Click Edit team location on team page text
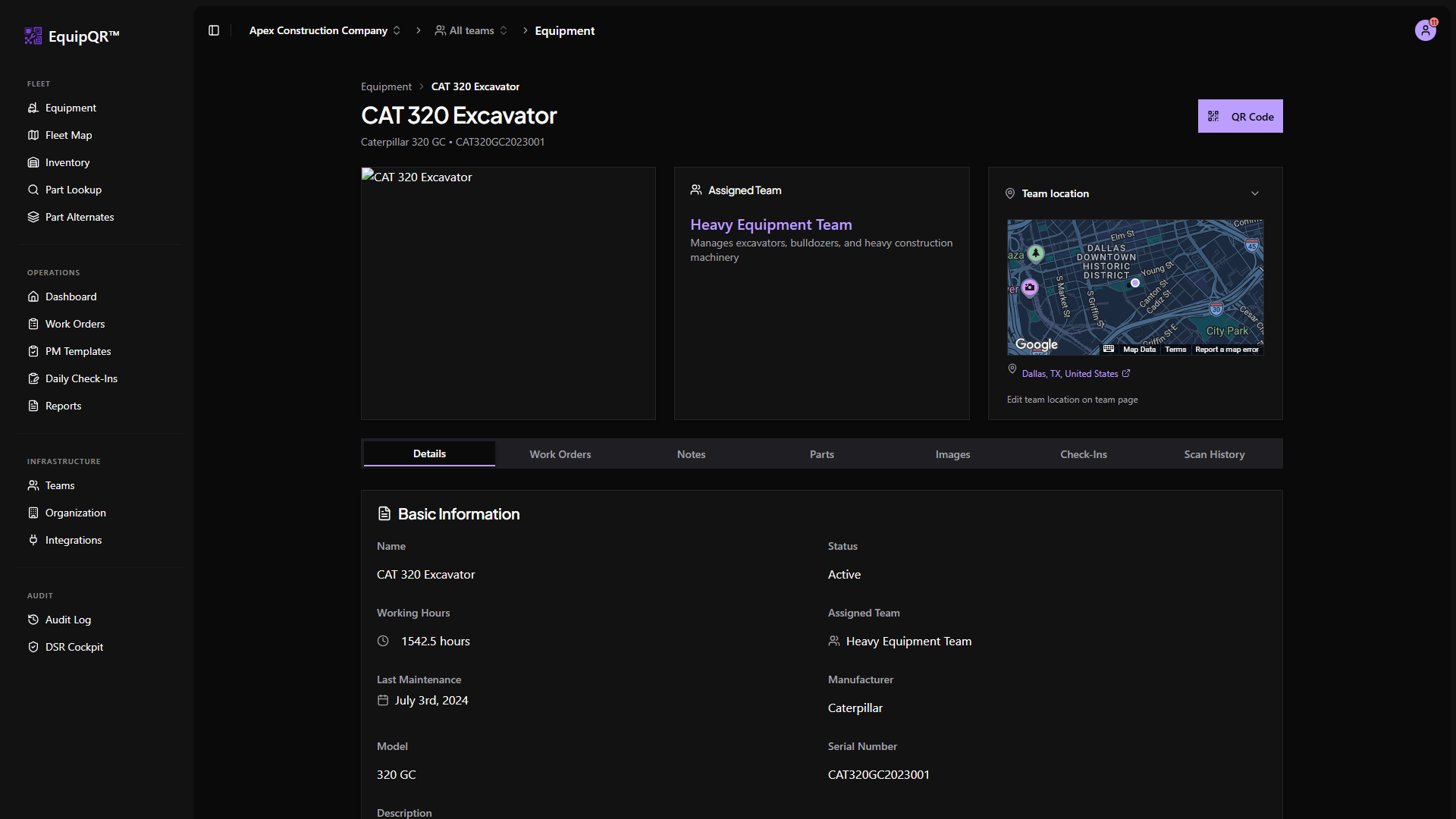Image resolution: width=1456 pixels, height=819 pixels. pos(1072,400)
